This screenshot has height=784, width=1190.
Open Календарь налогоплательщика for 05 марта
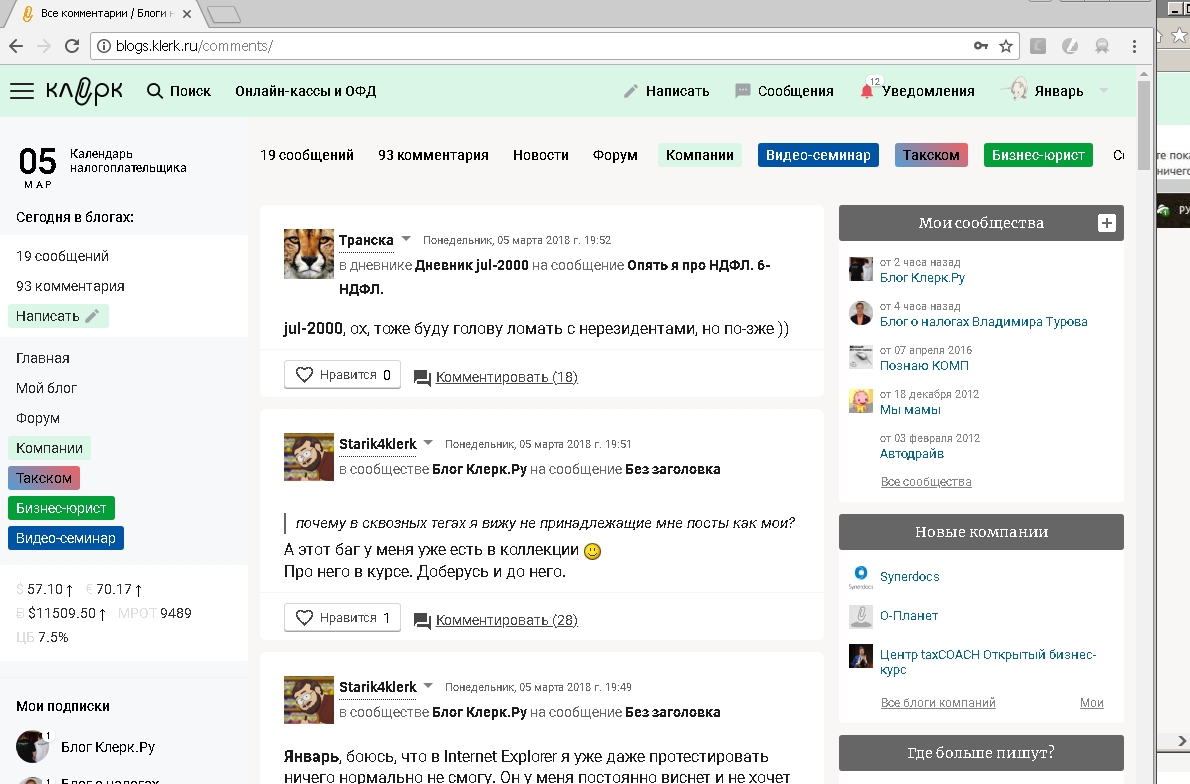click(102, 167)
